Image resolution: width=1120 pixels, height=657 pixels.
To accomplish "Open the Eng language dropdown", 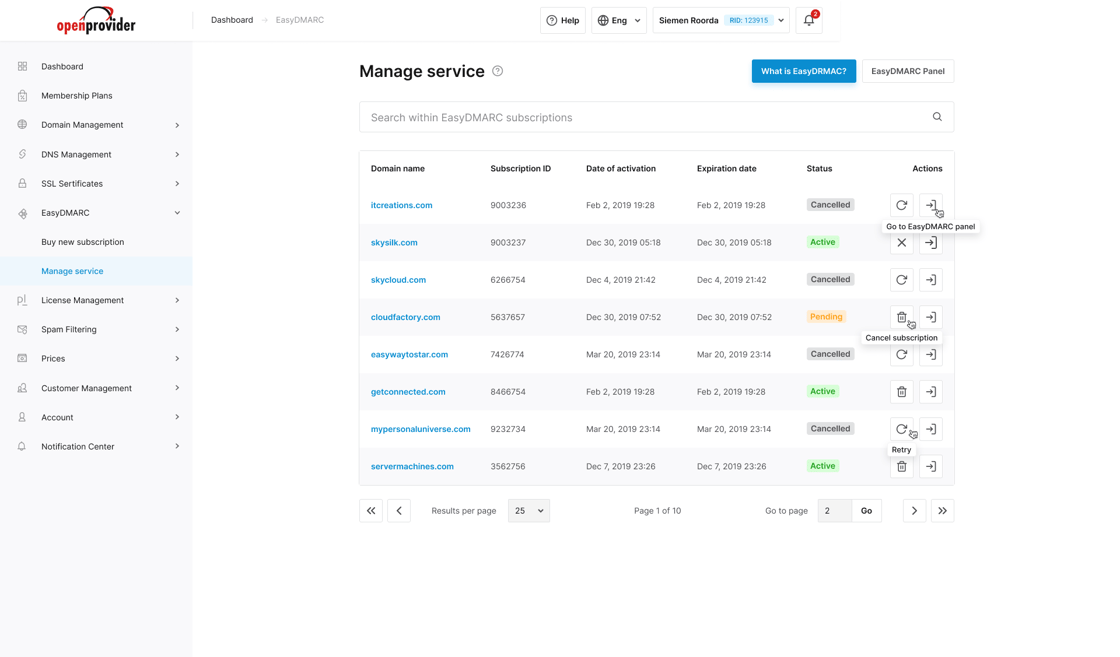I will (x=619, y=20).
